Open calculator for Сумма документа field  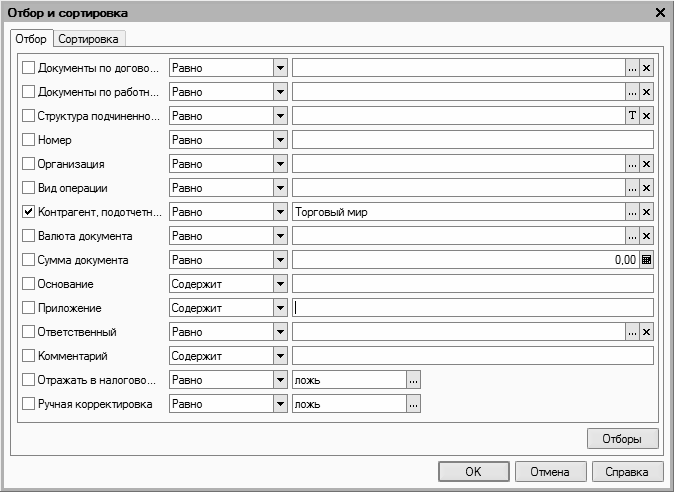[646, 260]
